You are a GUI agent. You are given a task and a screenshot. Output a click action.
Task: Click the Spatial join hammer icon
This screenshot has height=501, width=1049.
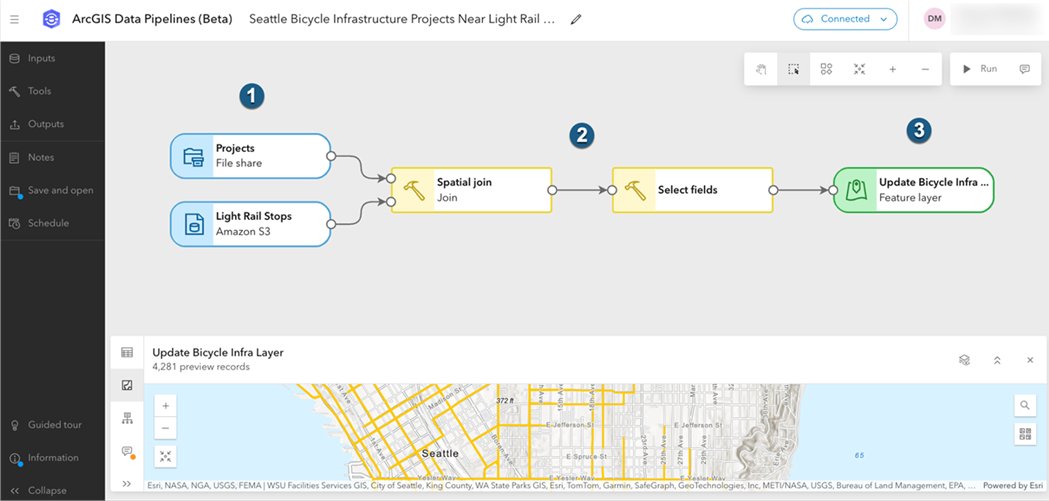tap(414, 190)
